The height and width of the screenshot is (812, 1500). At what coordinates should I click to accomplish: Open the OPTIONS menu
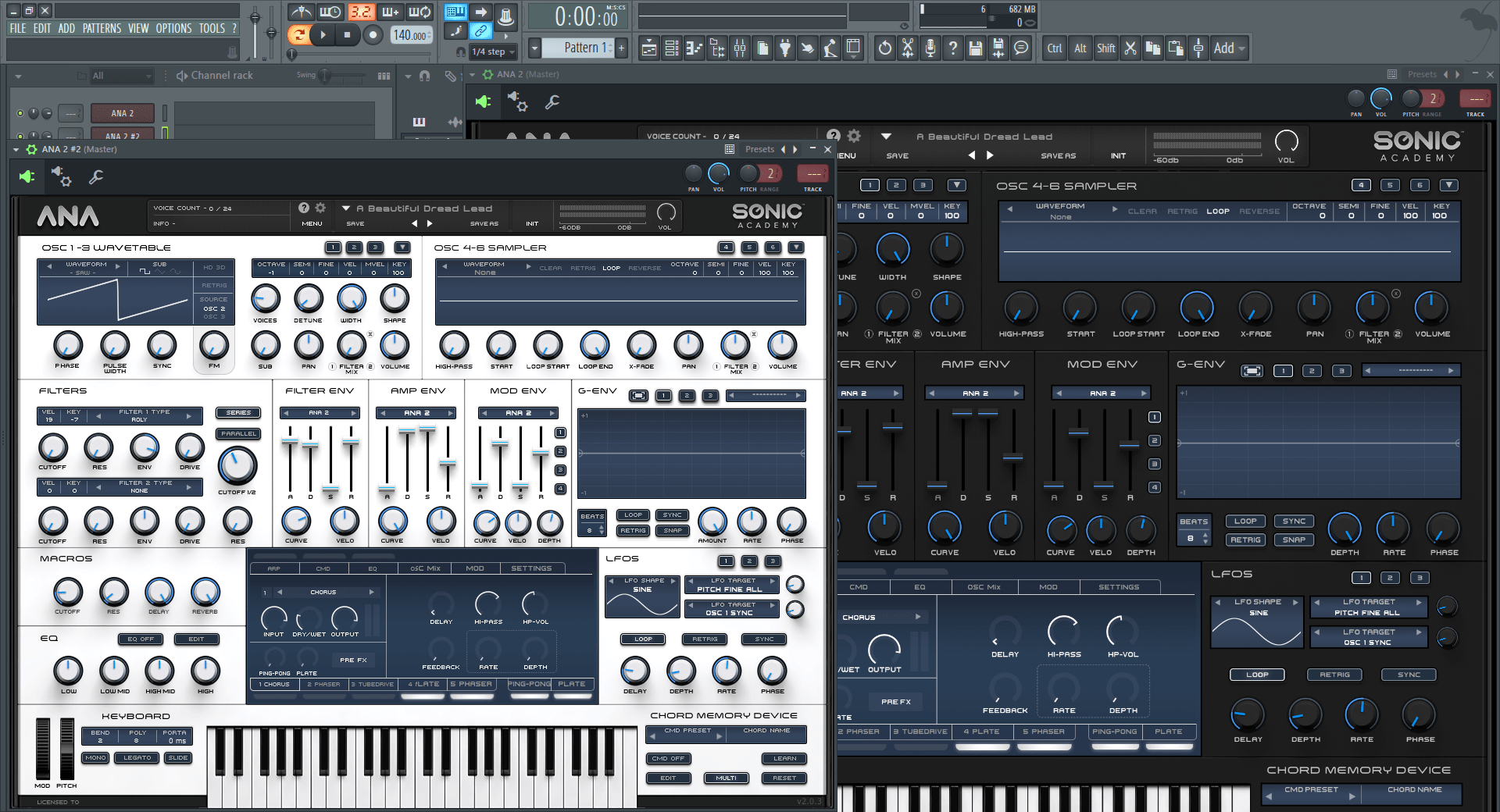click(173, 28)
